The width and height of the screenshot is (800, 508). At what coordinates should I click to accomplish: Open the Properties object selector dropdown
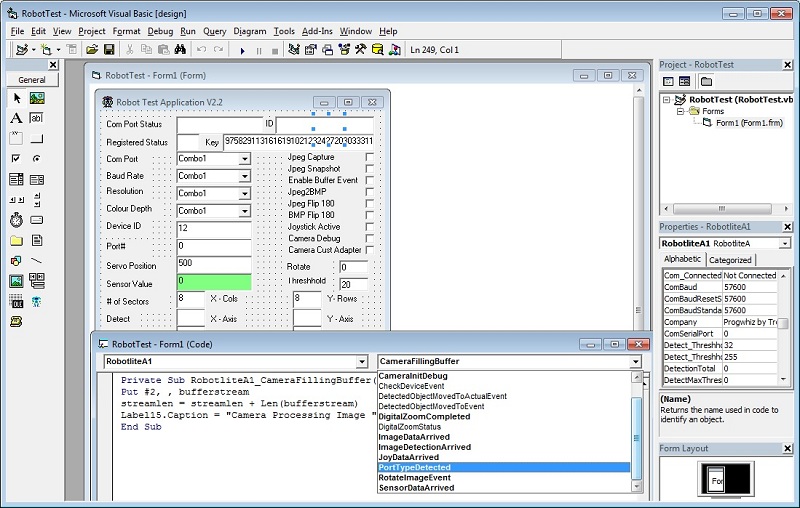pos(785,244)
